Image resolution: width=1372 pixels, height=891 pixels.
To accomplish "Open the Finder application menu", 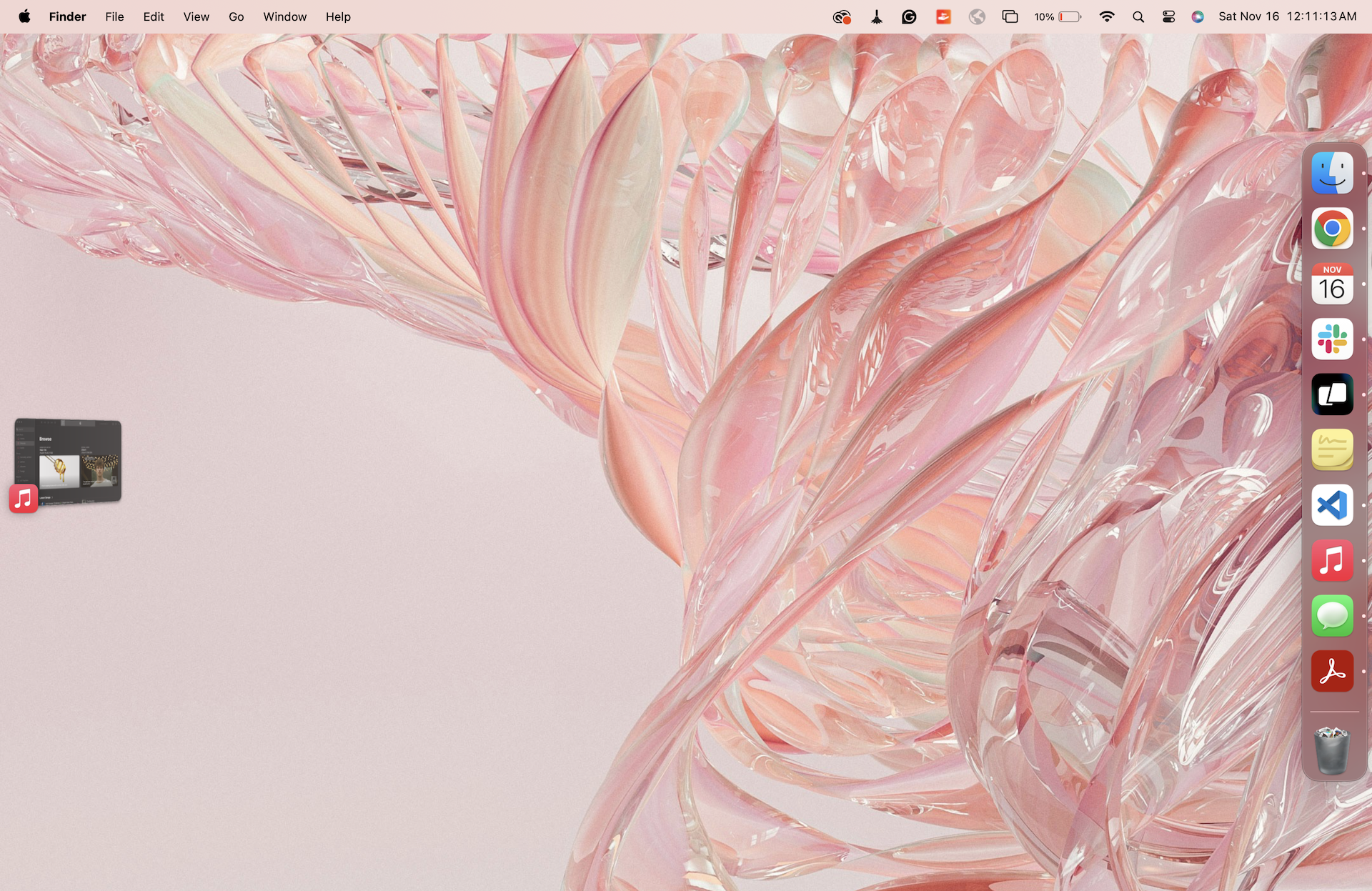I will [67, 16].
